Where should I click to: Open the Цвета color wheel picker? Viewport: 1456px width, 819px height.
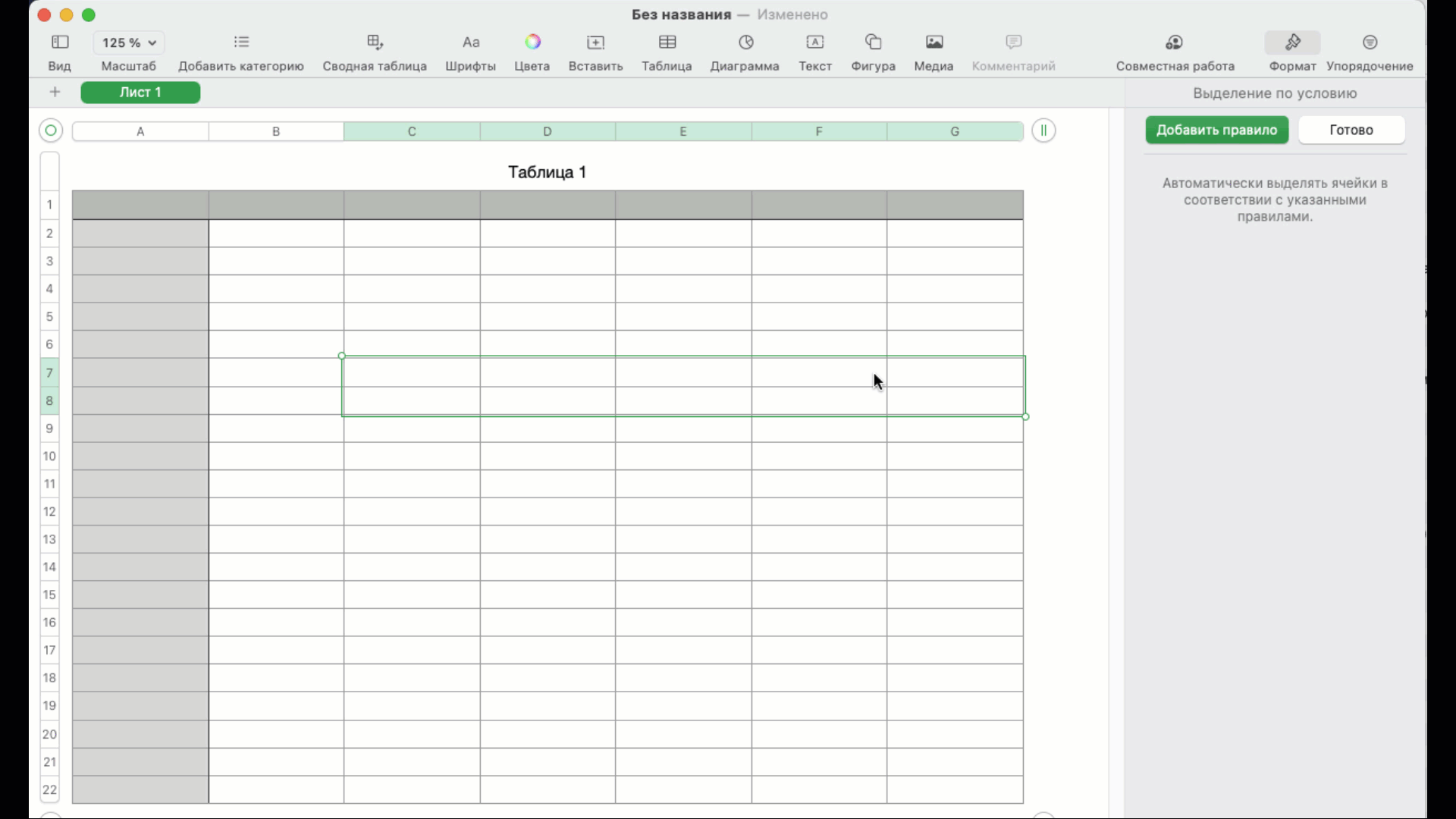click(532, 42)
